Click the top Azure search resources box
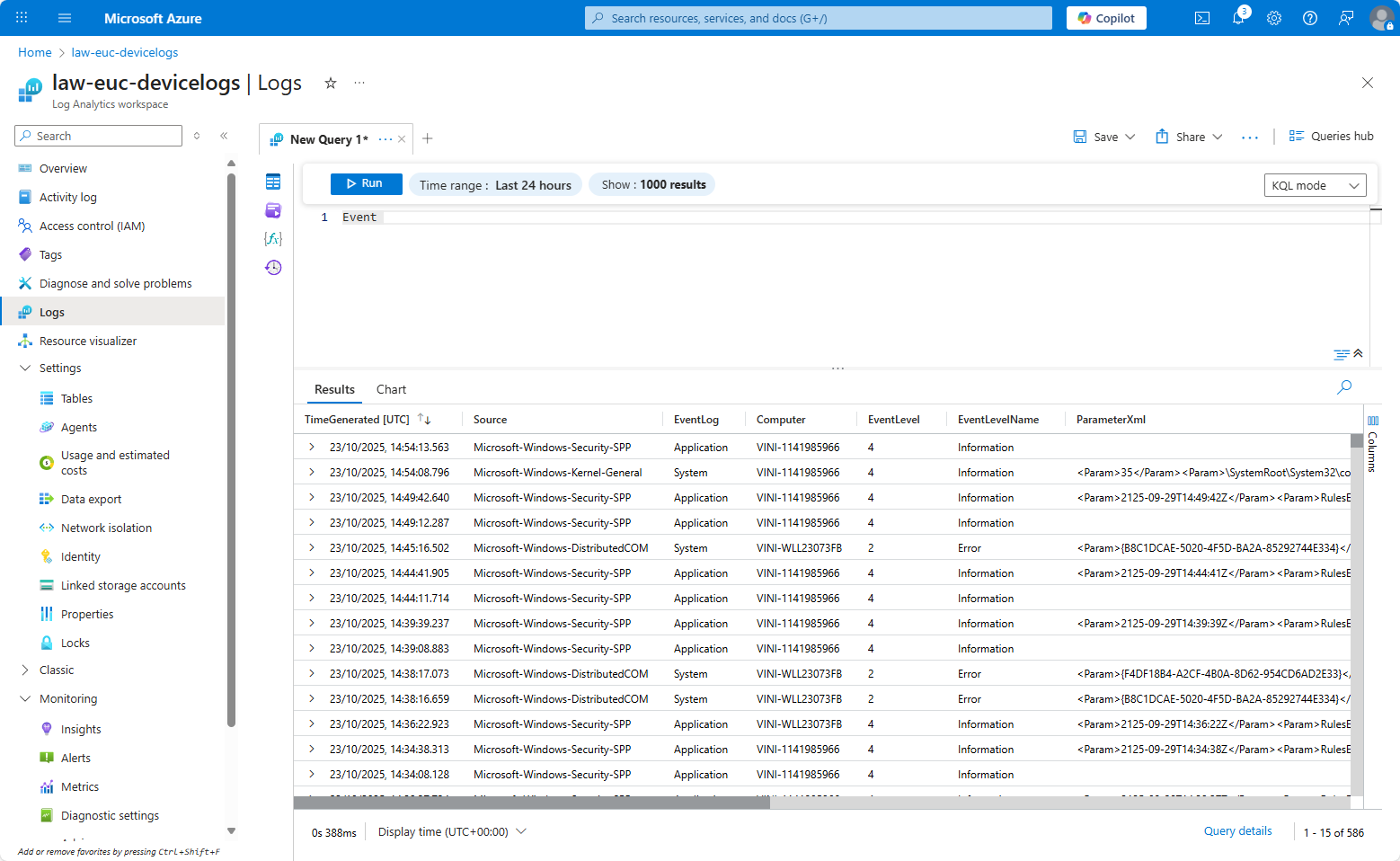The width and height of the screenshot is (1400, 861). [x=818, y=18]
